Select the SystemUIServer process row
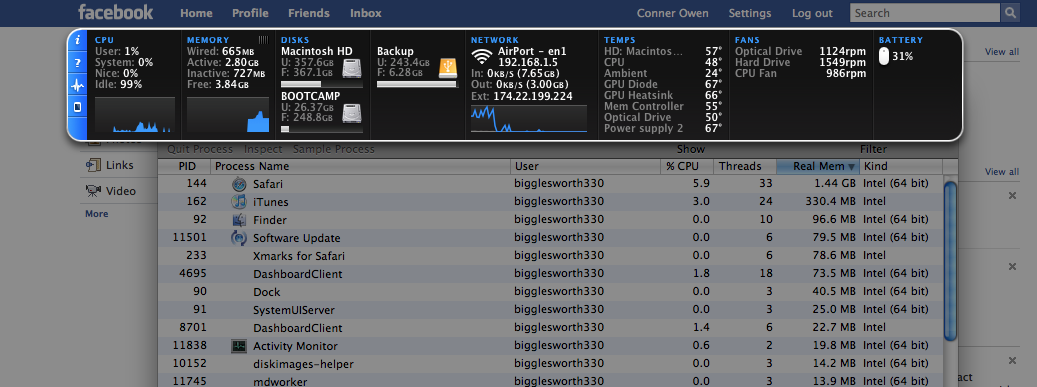Image resolution: width=1037 pixels, height=387 pixels. [x=550, y=310]
